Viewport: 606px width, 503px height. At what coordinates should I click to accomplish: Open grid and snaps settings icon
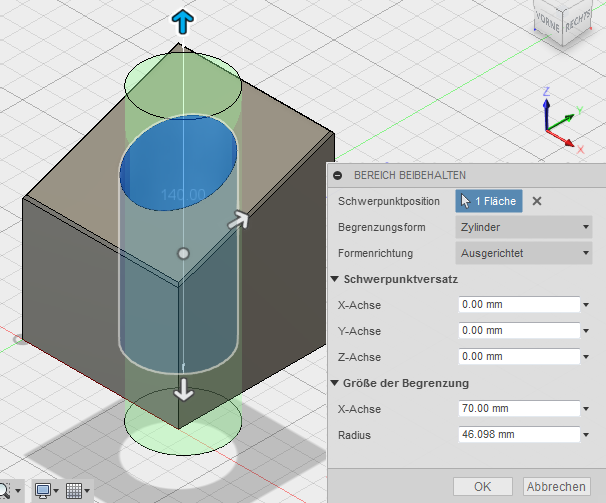pos(73,491)
